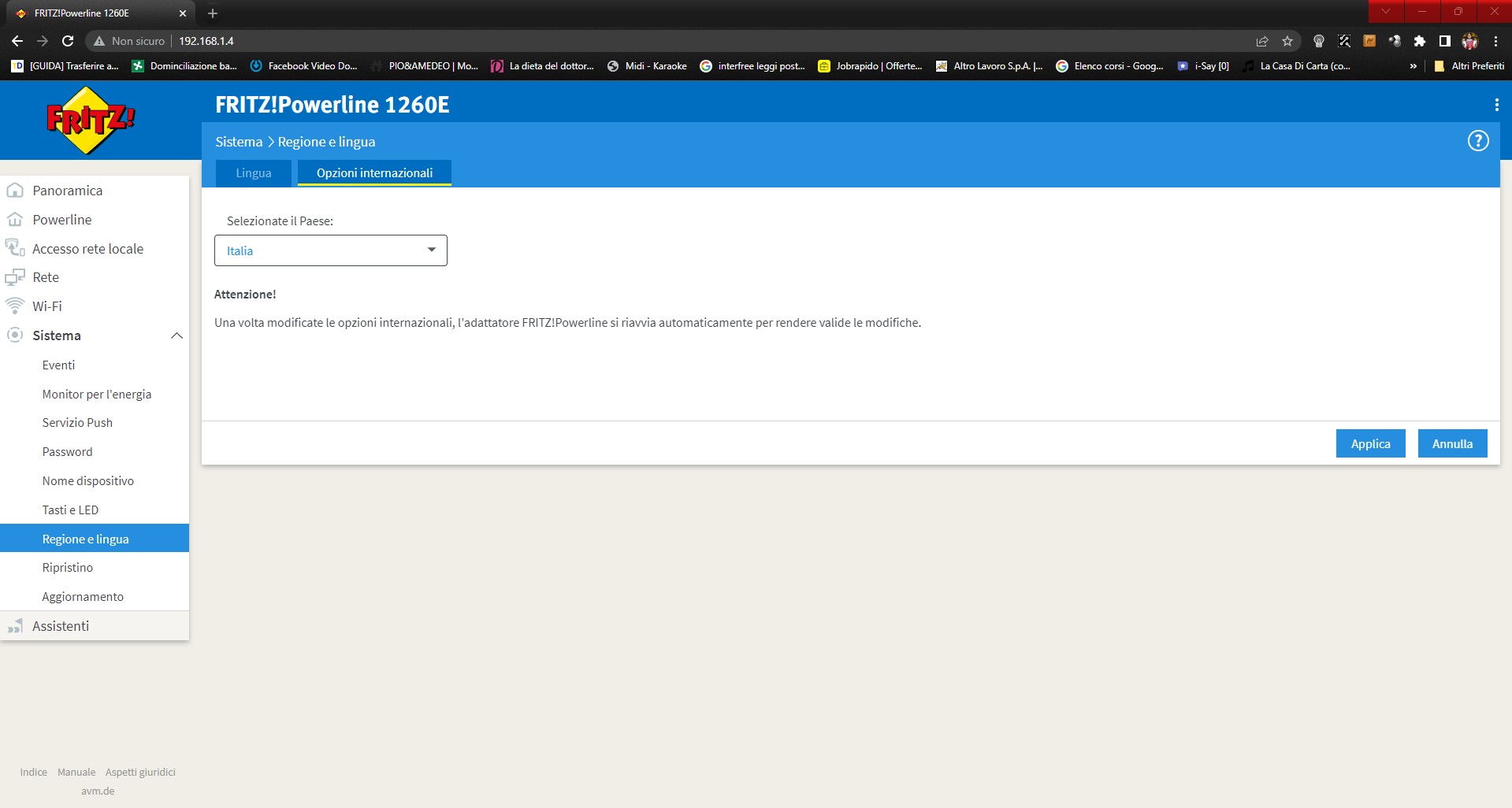This screenshot has width=1512, height=808.
Task: Open the Altri Preferiti bookmarks folder
Action: 1469,66
